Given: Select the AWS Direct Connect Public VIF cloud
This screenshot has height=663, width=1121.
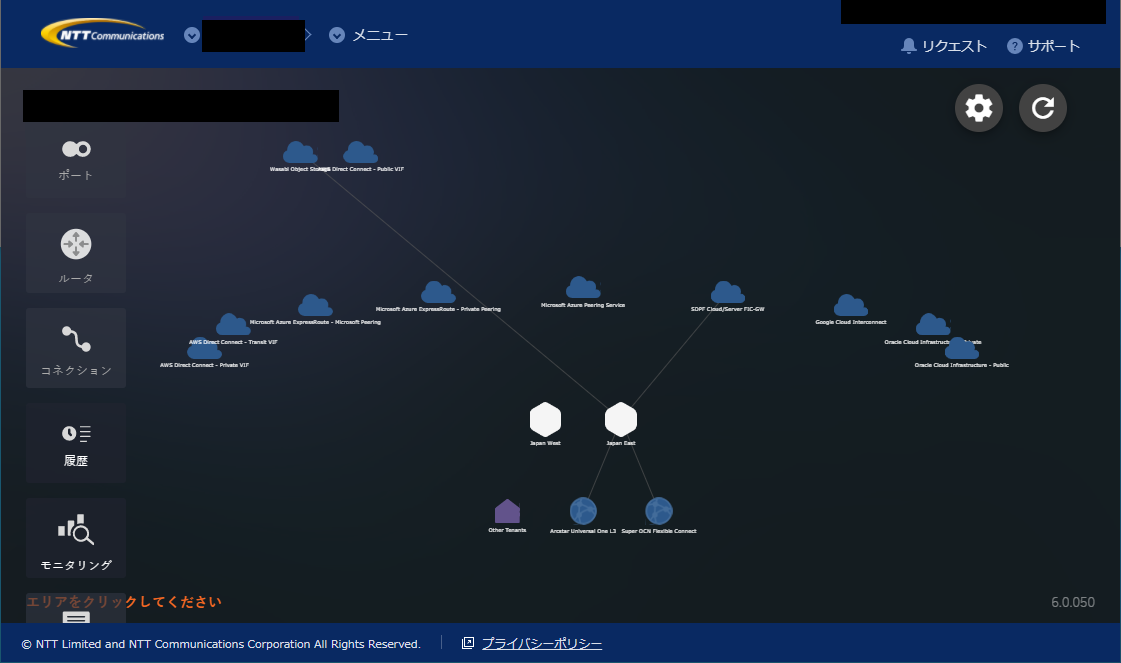Looking at the screenshot, I should [x=360, y=152].
